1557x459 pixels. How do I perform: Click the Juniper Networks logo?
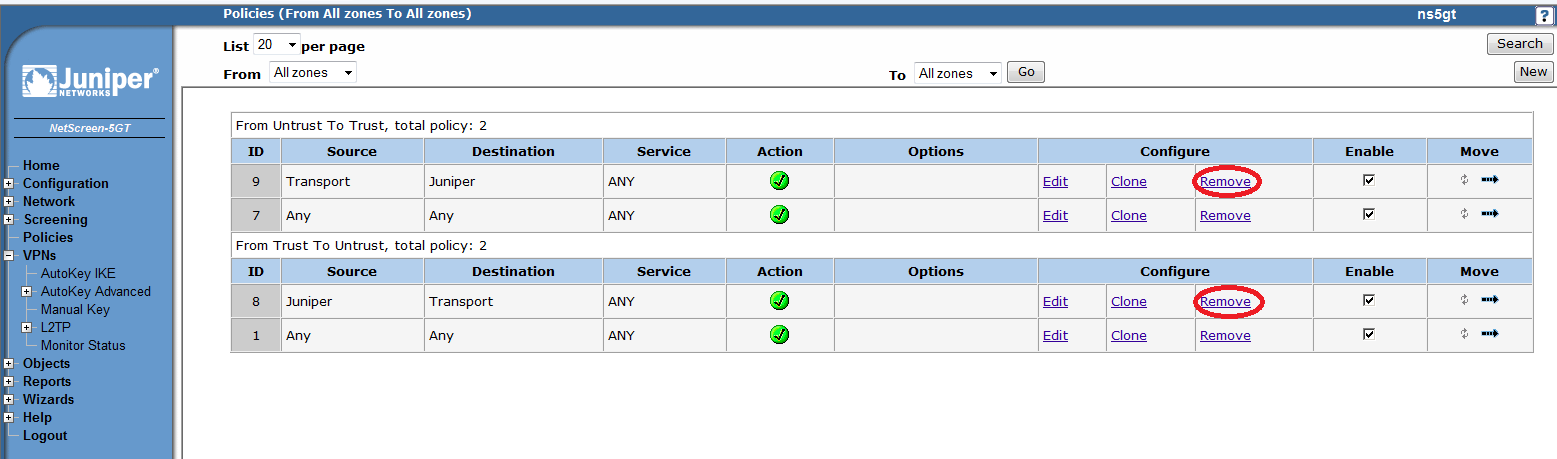point(89,82)
